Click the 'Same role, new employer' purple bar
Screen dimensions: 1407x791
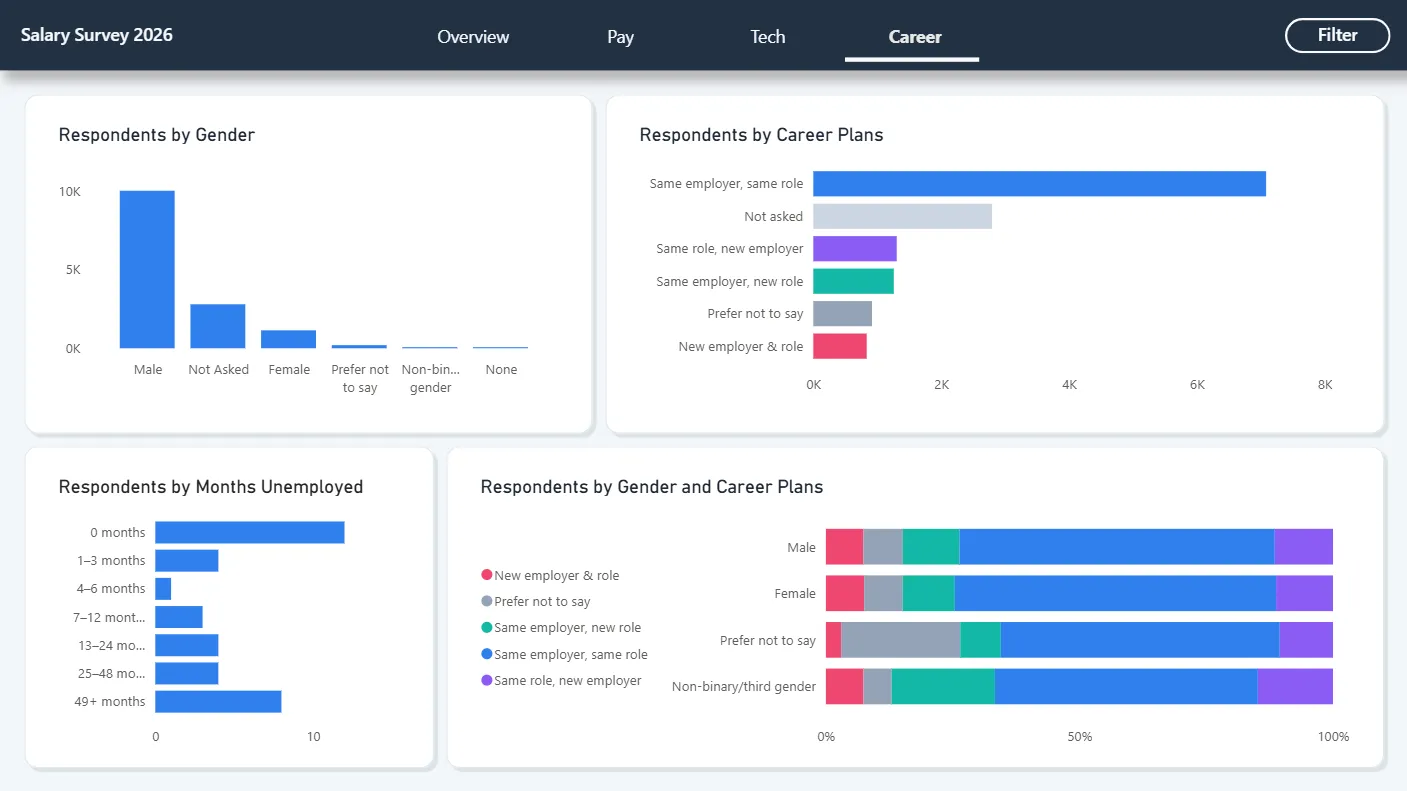tap(855, 249)
